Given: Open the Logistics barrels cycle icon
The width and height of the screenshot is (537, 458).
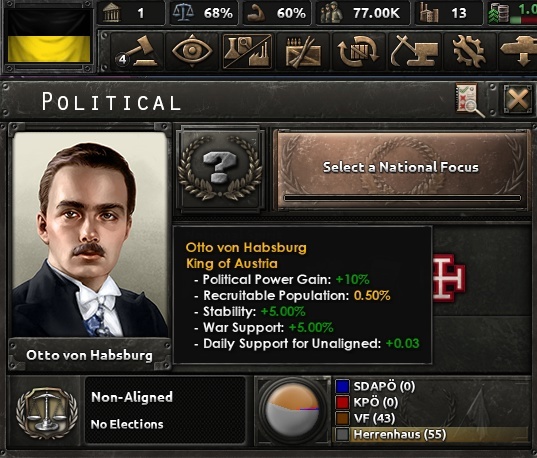Looking at the screenshot, I should click(358, 51).
